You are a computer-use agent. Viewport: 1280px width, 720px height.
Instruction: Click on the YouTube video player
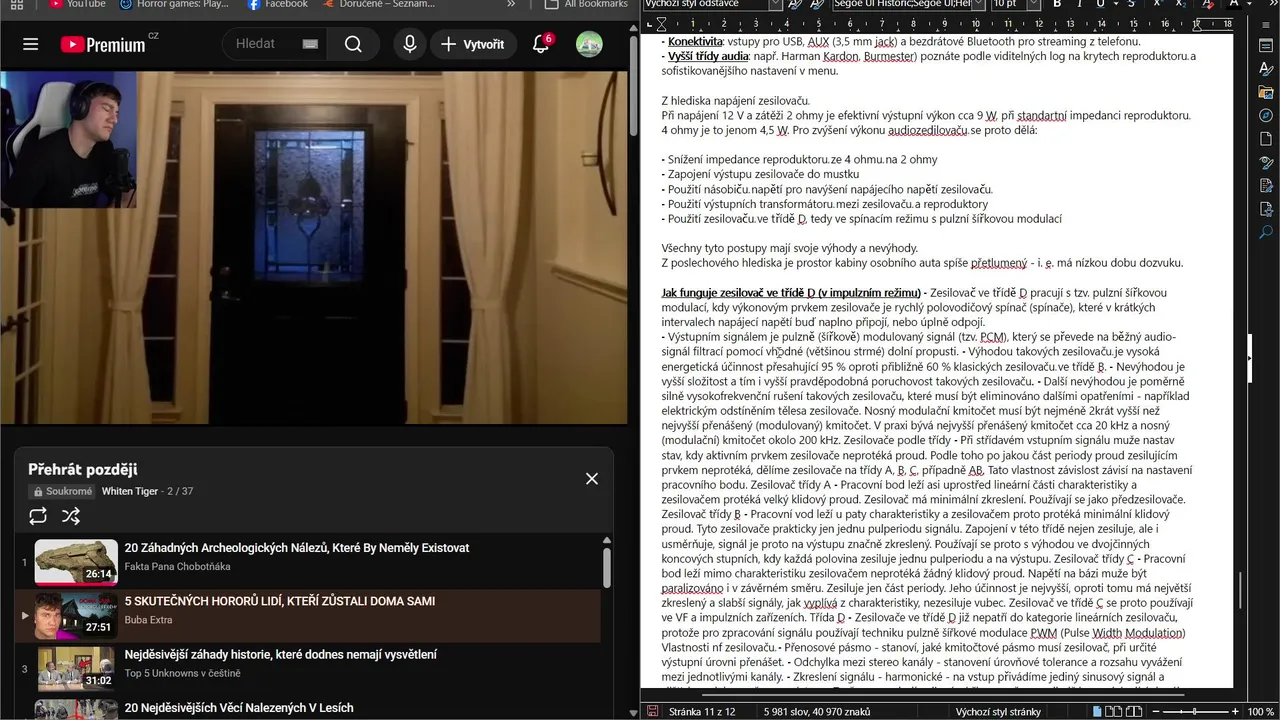[314, 247]
